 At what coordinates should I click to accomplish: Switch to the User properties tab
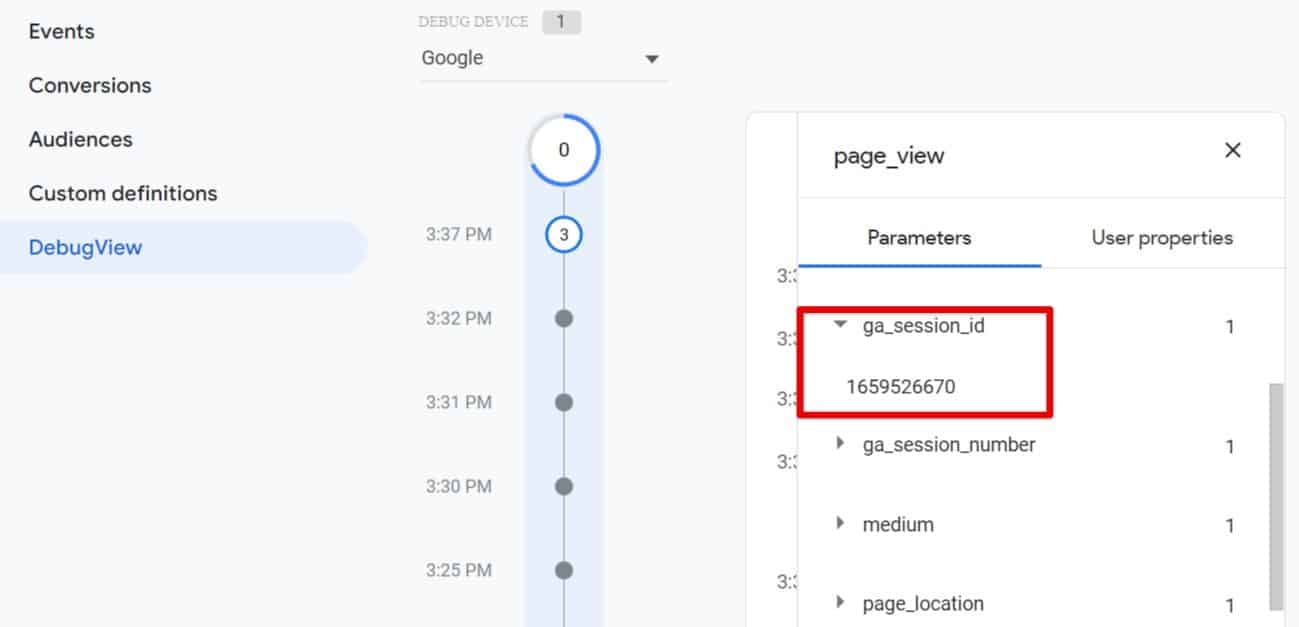(x=1163, y=238)
